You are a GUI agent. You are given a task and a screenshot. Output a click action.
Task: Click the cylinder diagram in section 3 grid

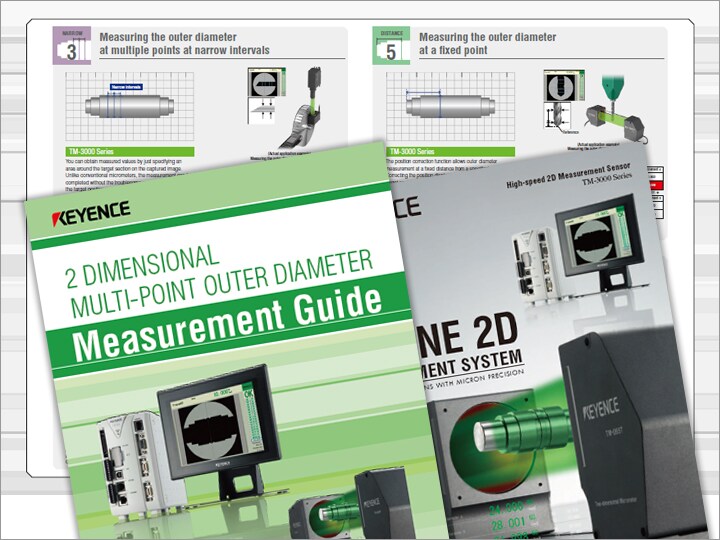[129, 106]
